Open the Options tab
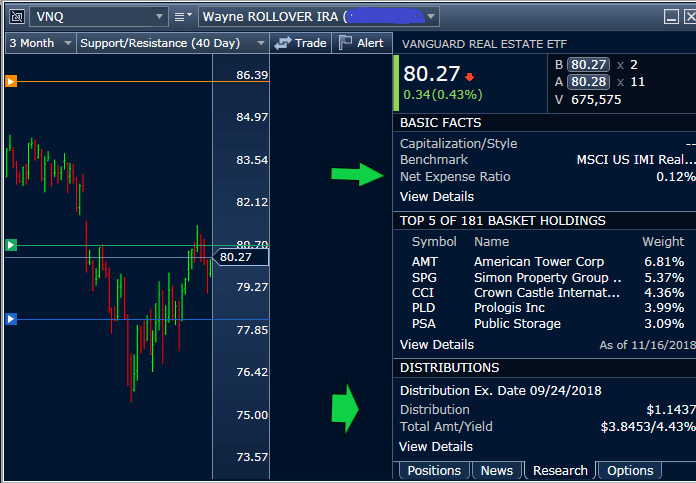Image resolution: width=696 pixels, height=483 pixels. pos(630,470)
